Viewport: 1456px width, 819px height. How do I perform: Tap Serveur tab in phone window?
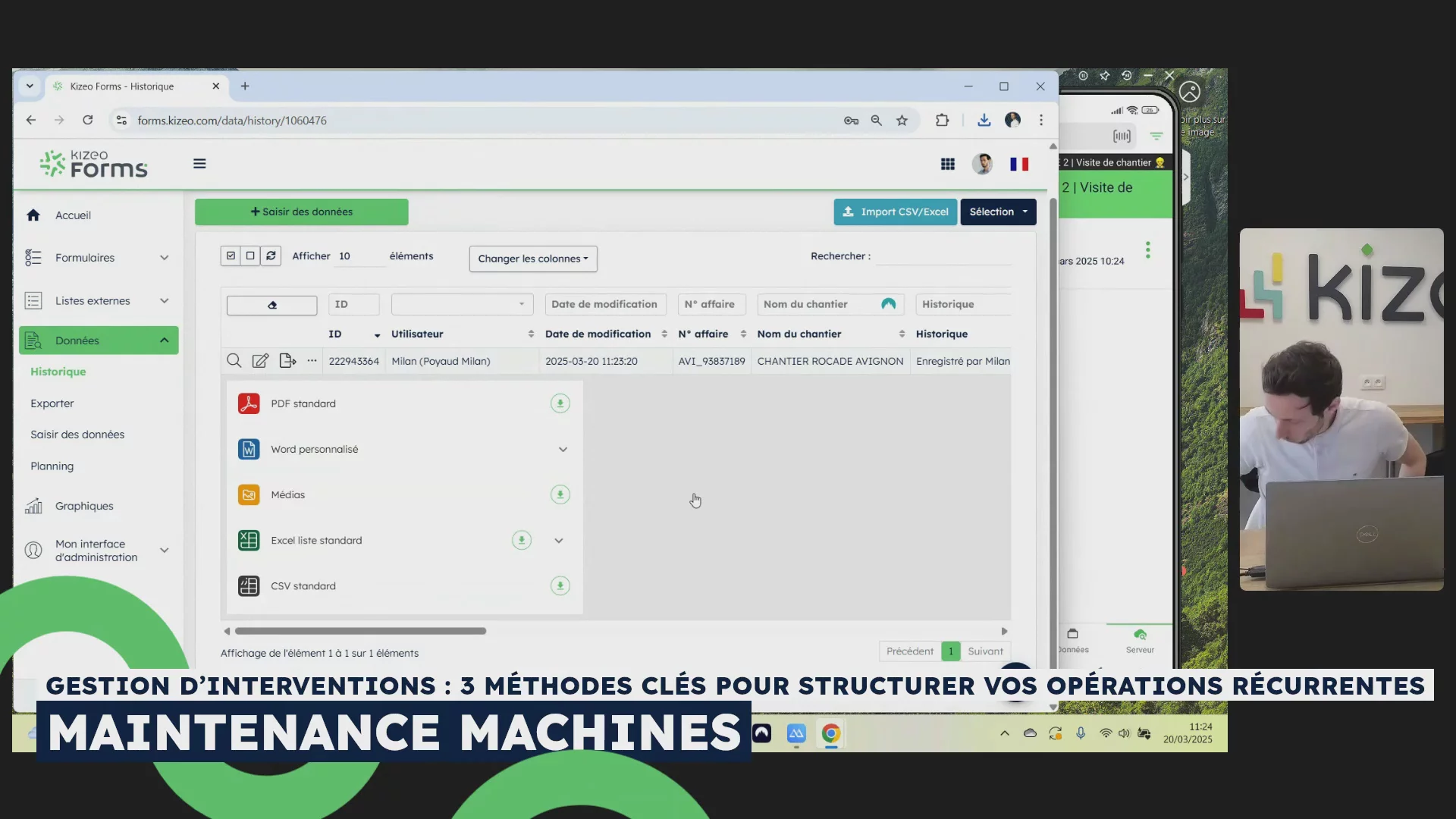point(1140,641)
